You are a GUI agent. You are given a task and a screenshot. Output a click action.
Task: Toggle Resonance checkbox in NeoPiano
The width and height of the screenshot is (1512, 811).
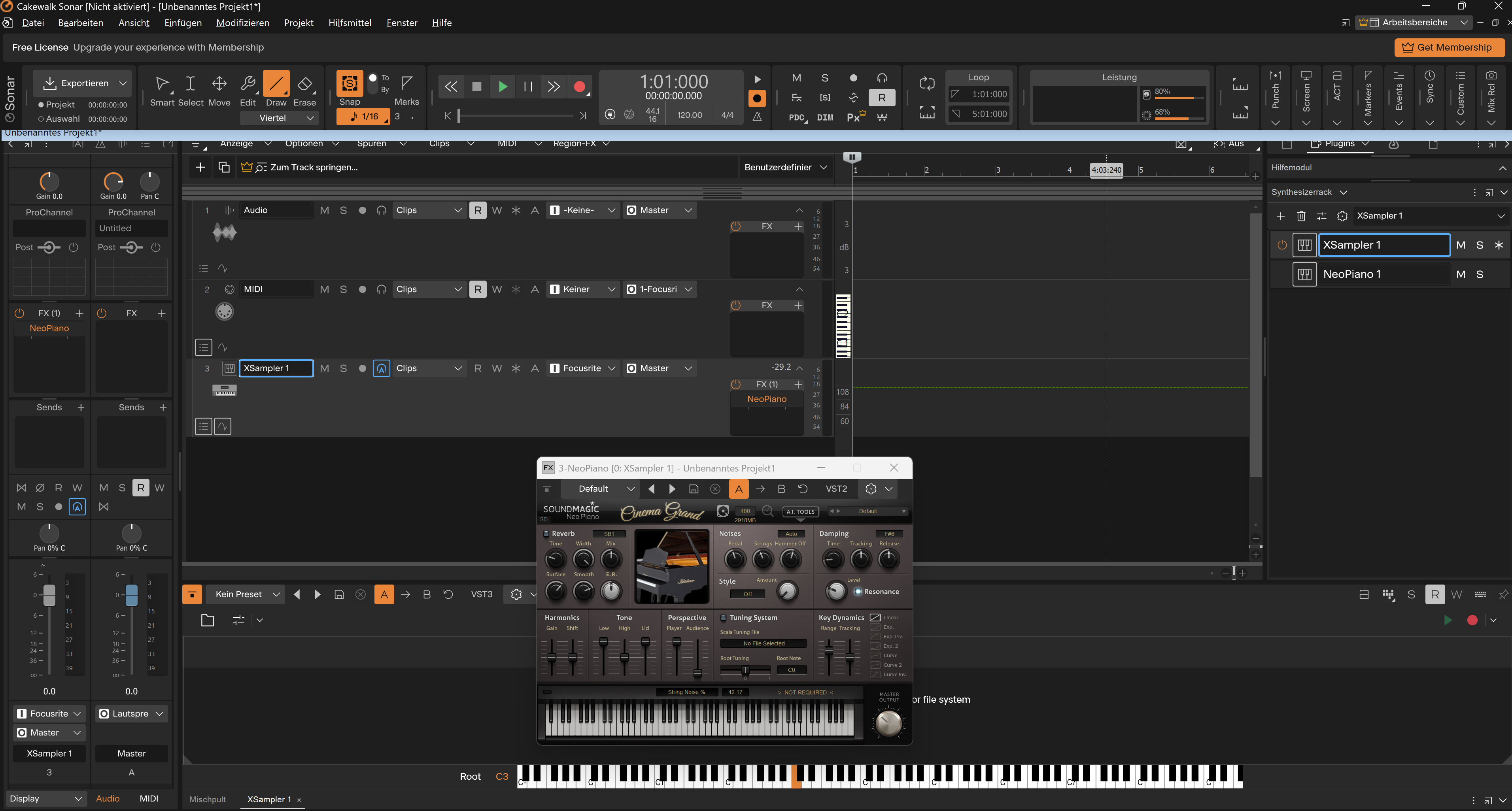point(858,592)
